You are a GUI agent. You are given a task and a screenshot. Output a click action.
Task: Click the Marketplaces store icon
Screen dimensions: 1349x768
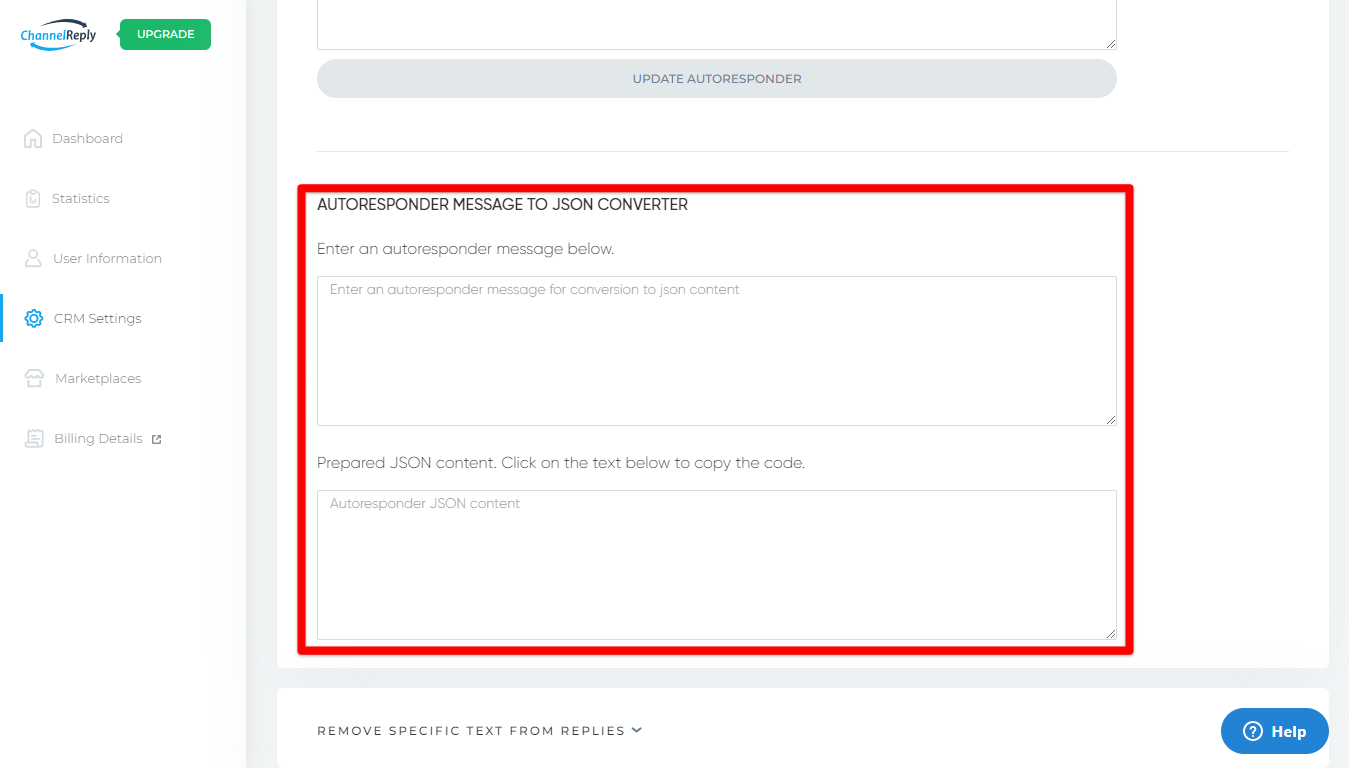35,378
